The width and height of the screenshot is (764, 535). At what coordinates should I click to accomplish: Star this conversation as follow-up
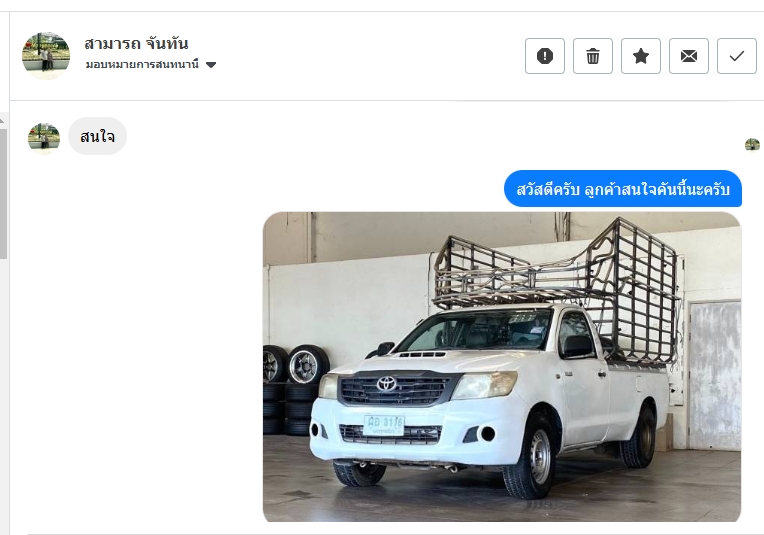coord(641,56)
